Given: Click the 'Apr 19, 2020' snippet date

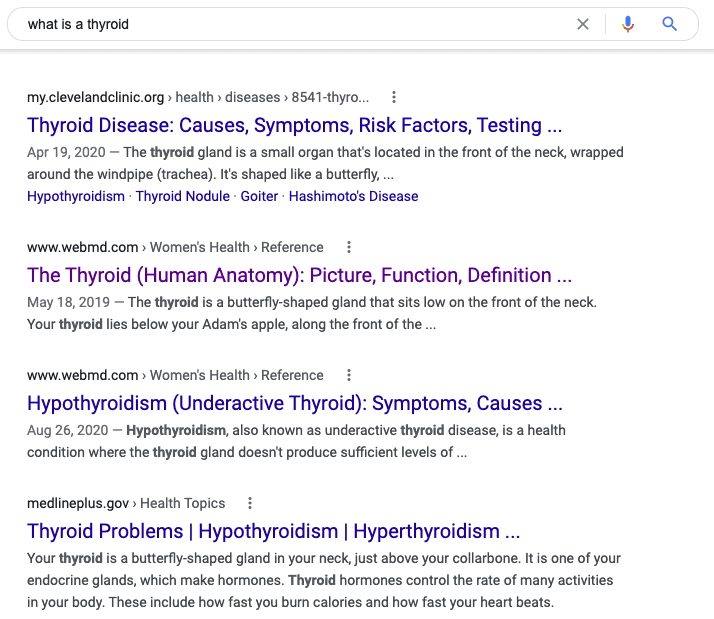Looking at the screenshot, I should coord(66,152).
